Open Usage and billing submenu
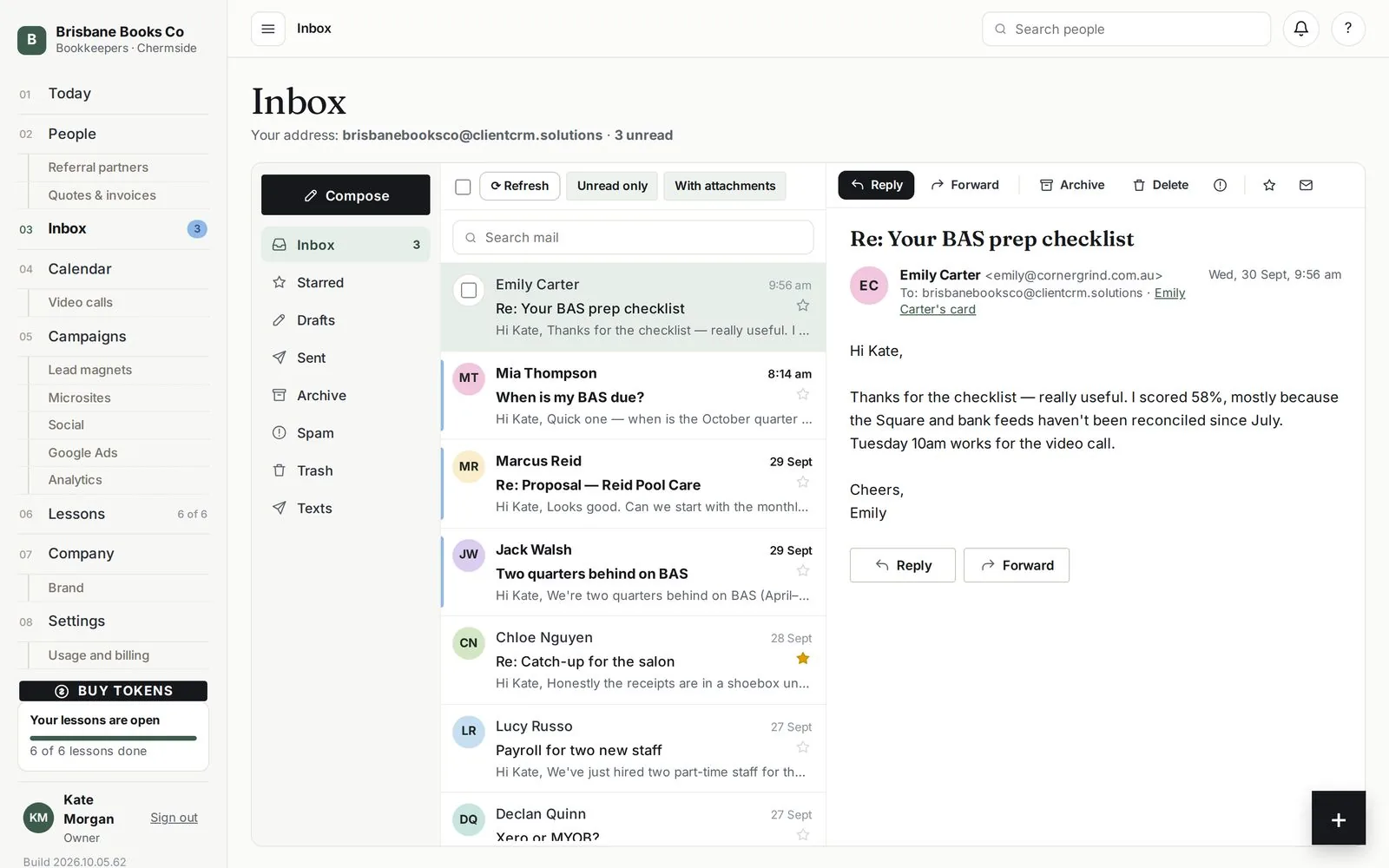 (99, 655)
